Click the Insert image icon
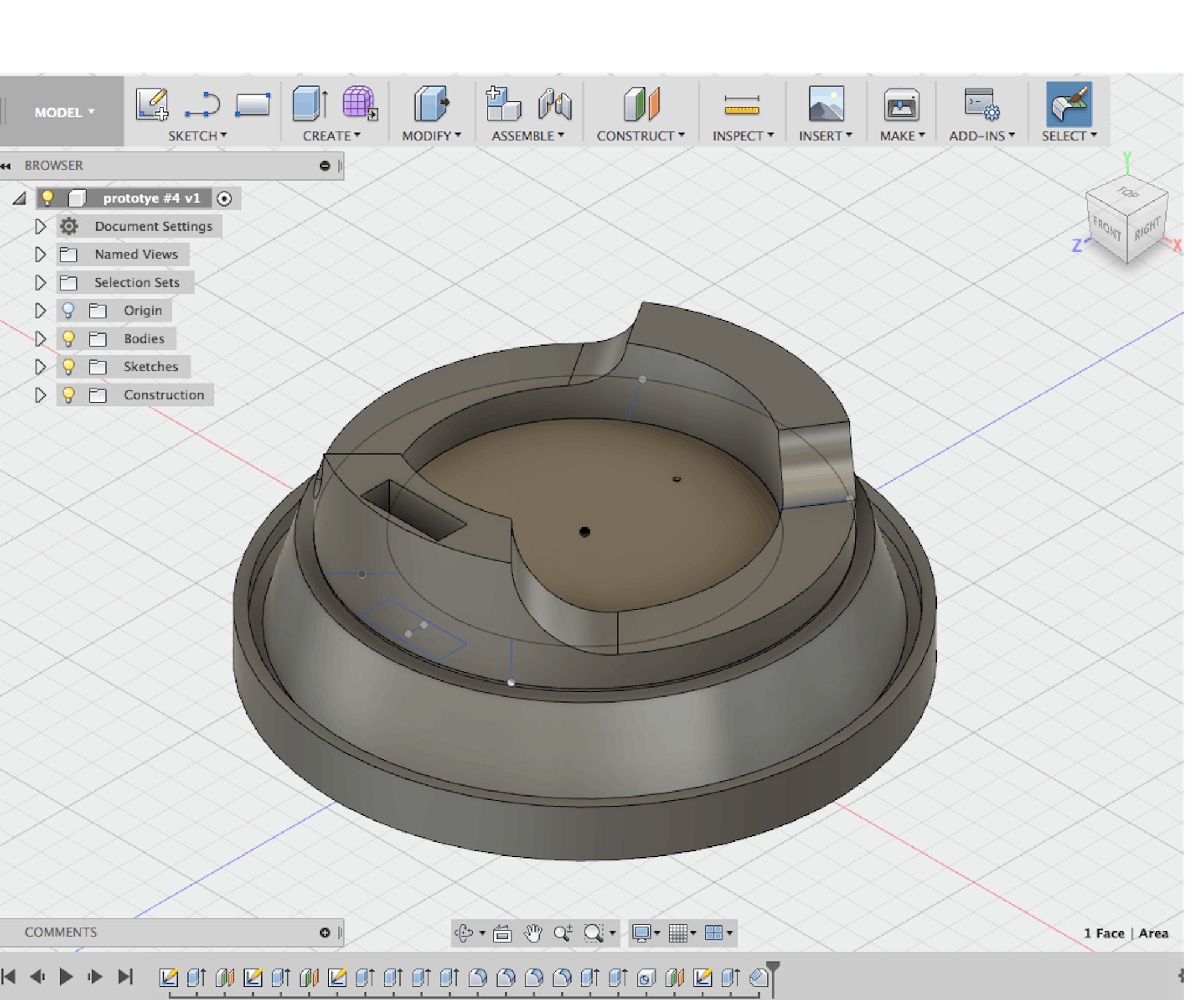1204x1000 pixels. click(x=826, y=104)
